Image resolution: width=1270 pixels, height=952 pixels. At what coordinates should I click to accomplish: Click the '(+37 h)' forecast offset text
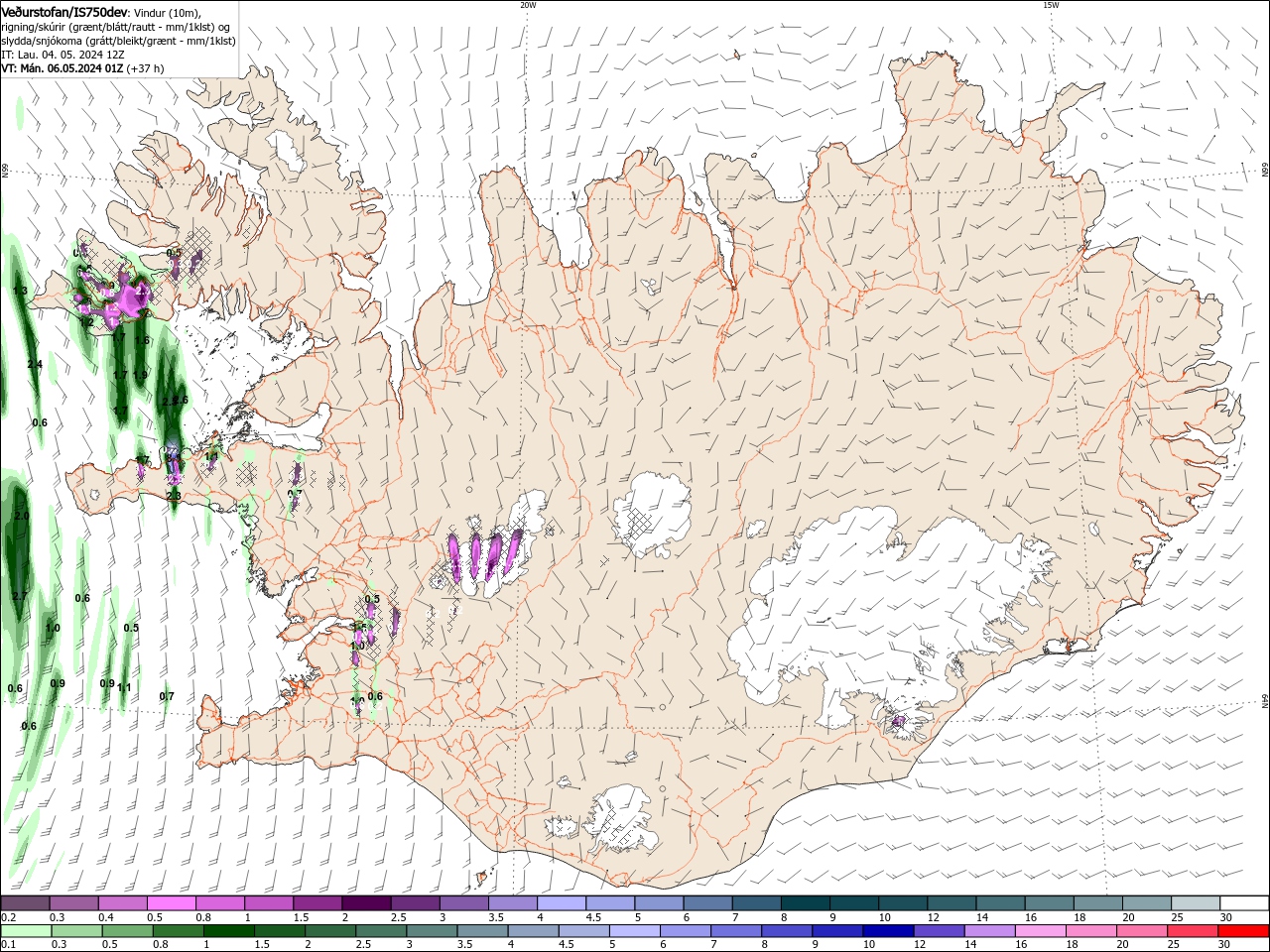[145, 68]
